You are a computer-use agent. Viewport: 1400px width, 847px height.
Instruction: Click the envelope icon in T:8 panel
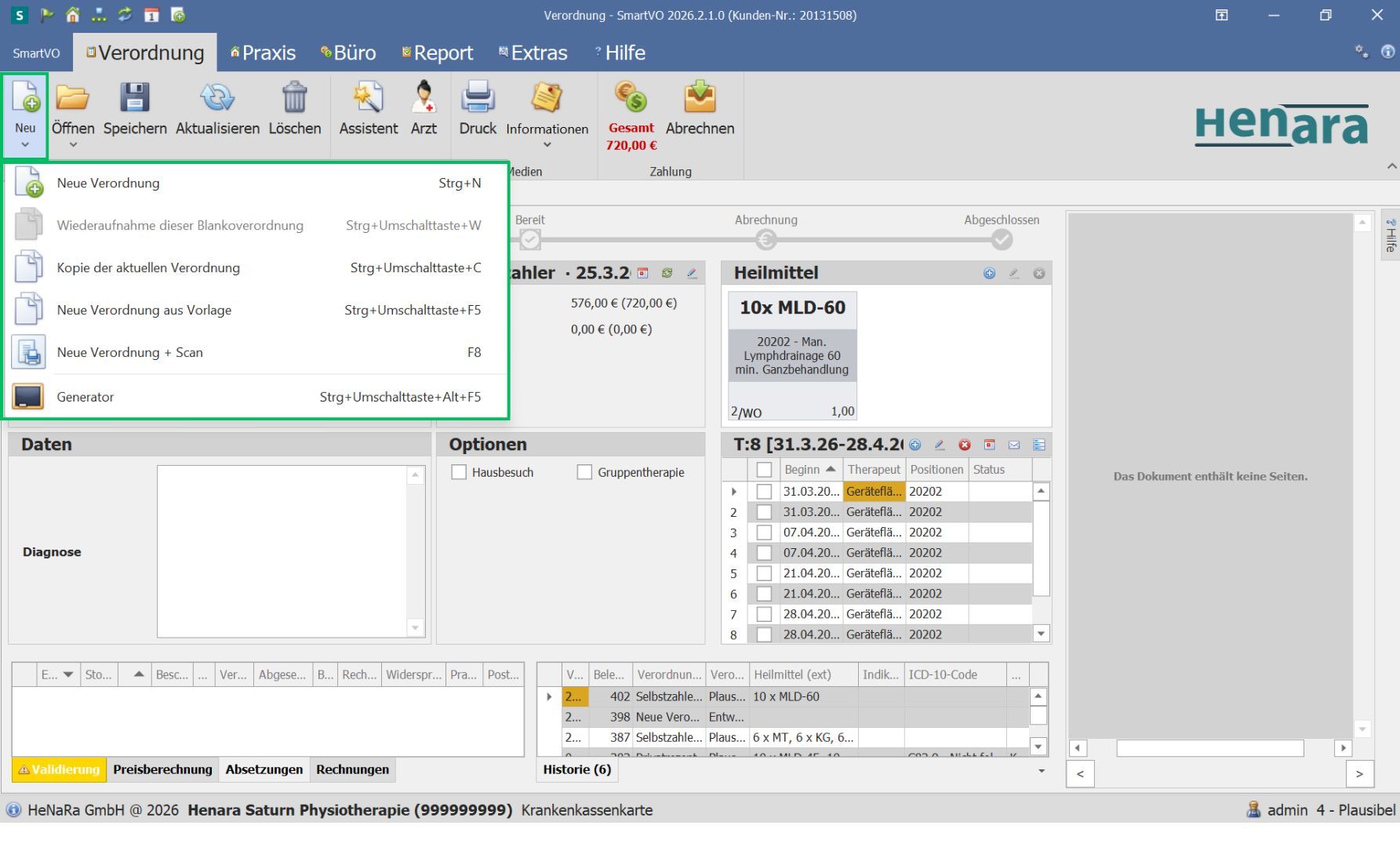pyautogui.click(x=1014, y=445)
